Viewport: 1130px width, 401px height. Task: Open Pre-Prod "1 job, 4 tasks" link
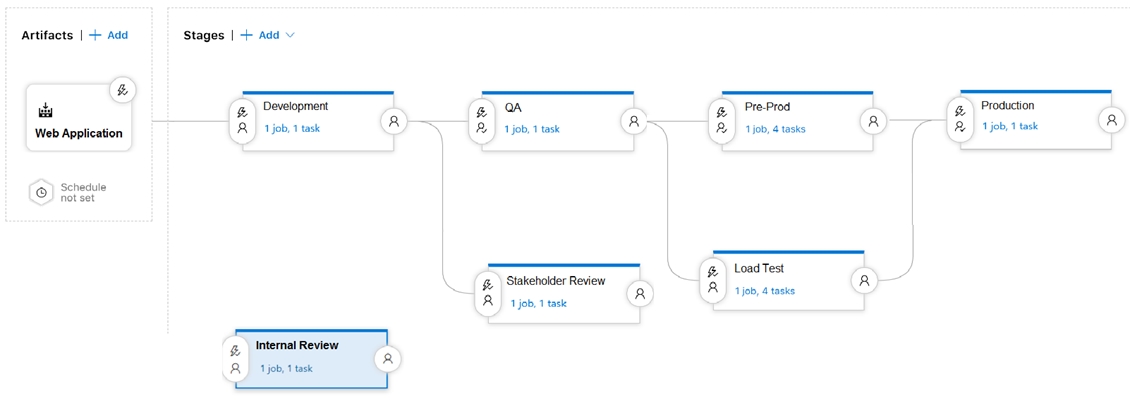coord(774,129)
